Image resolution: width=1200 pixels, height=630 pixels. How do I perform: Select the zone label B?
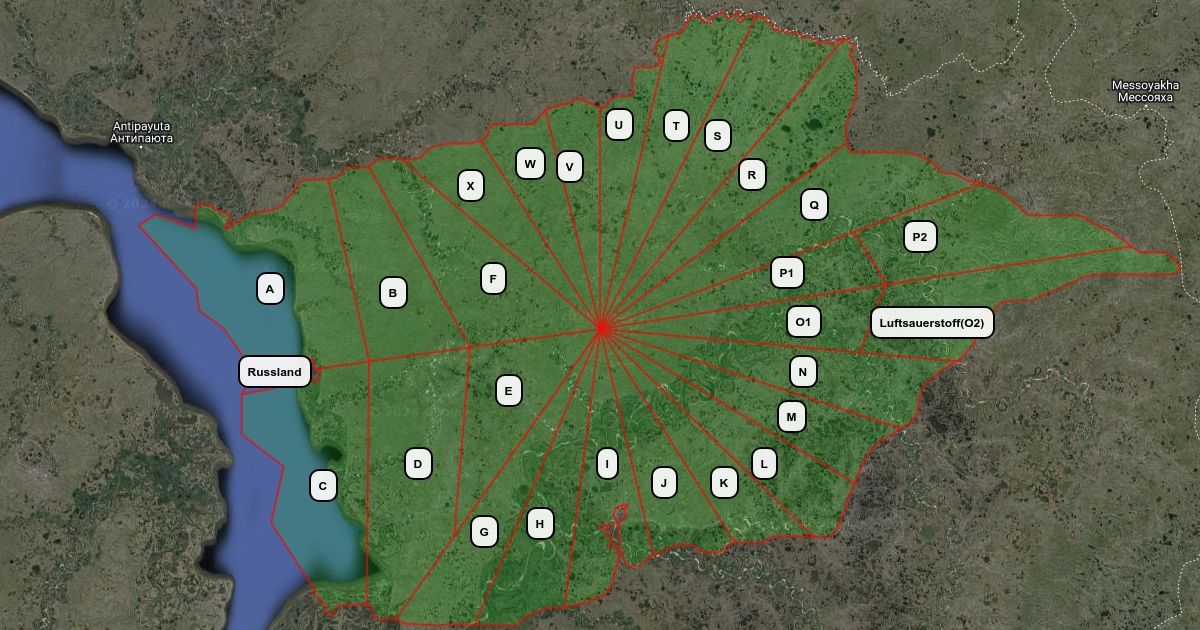pos(393,292)
